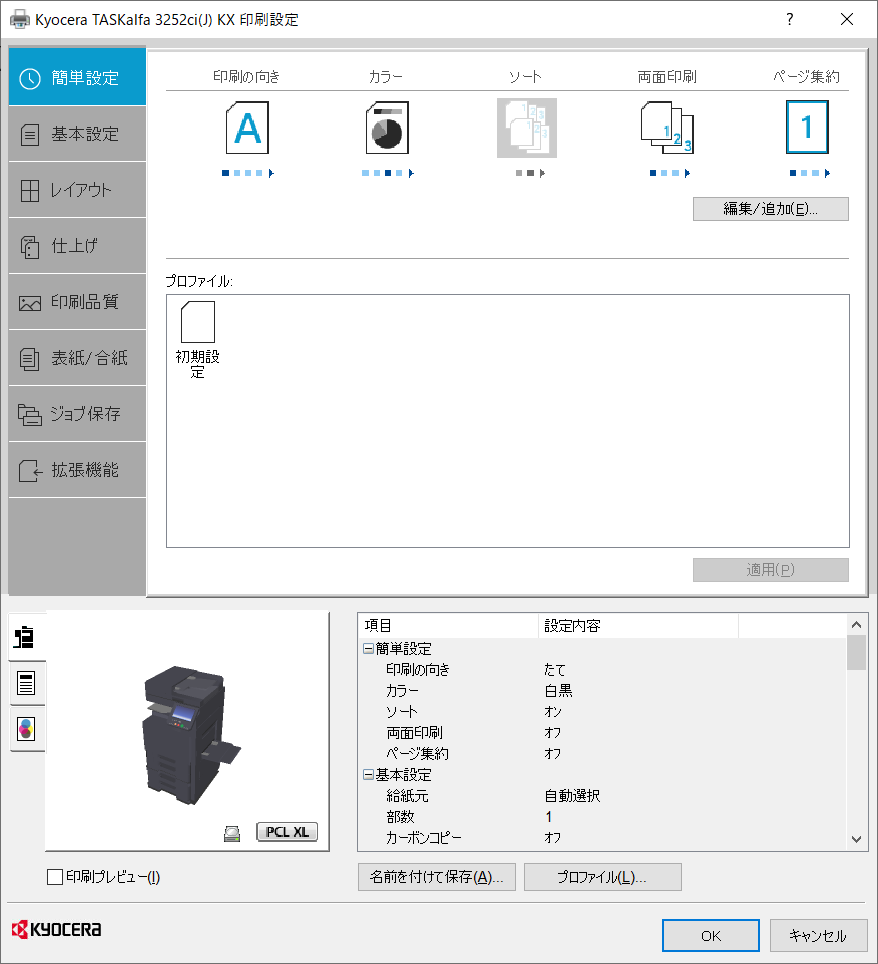Click the 名前を付けて保存(A)... button

437,877
